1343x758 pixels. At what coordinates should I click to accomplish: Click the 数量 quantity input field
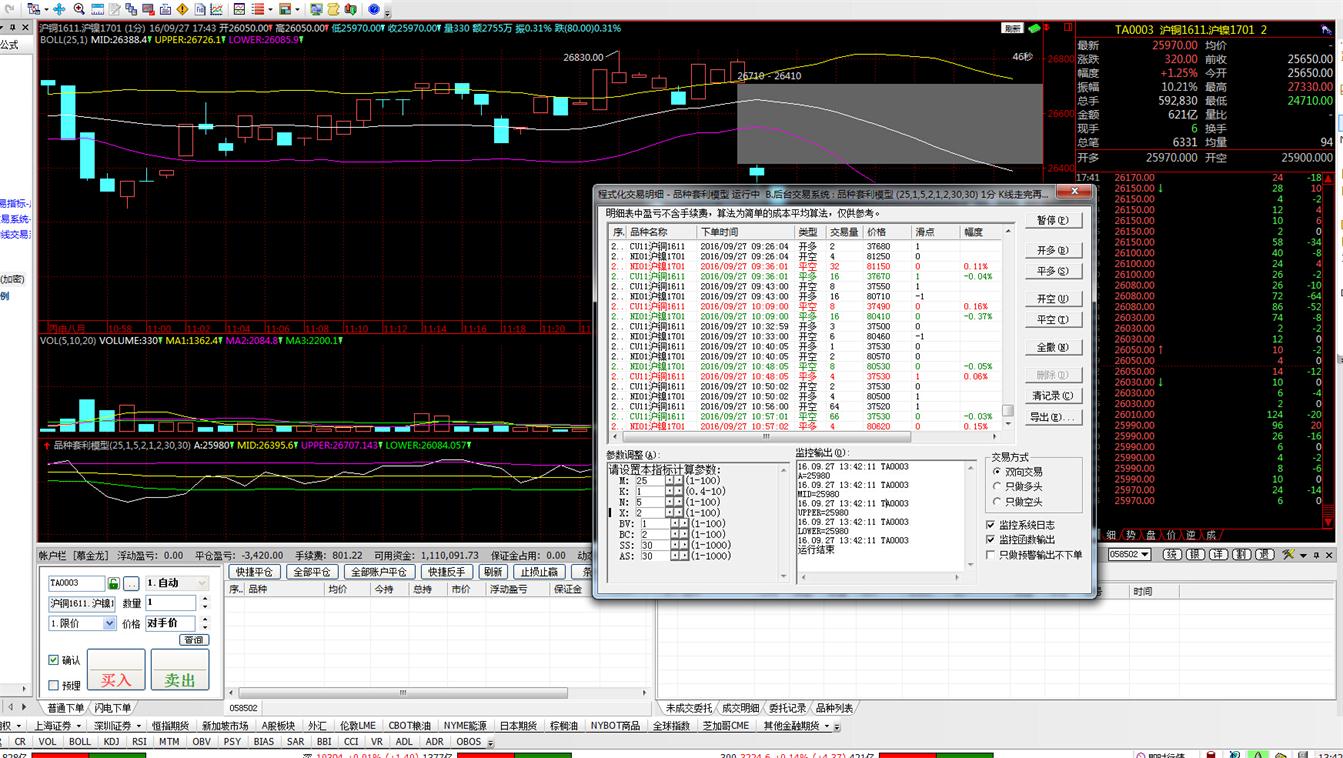point(171,603)
